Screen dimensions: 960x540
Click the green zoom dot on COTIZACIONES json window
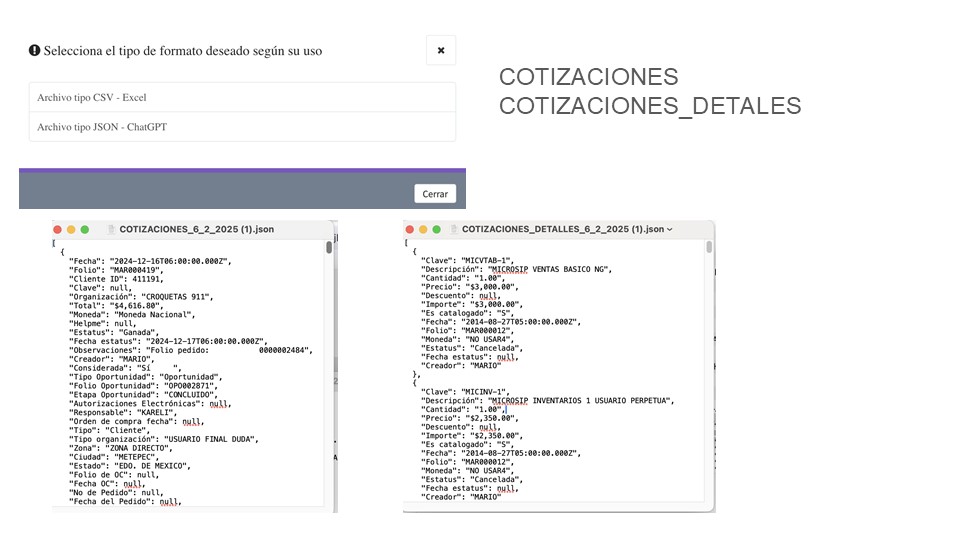85,229
